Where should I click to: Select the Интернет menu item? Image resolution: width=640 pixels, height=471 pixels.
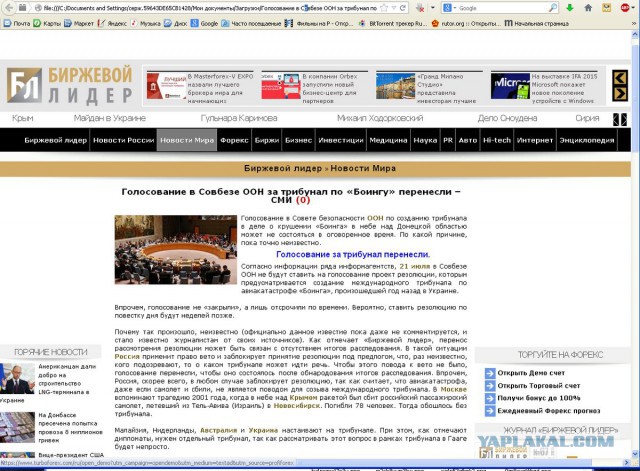click(535, 140)
